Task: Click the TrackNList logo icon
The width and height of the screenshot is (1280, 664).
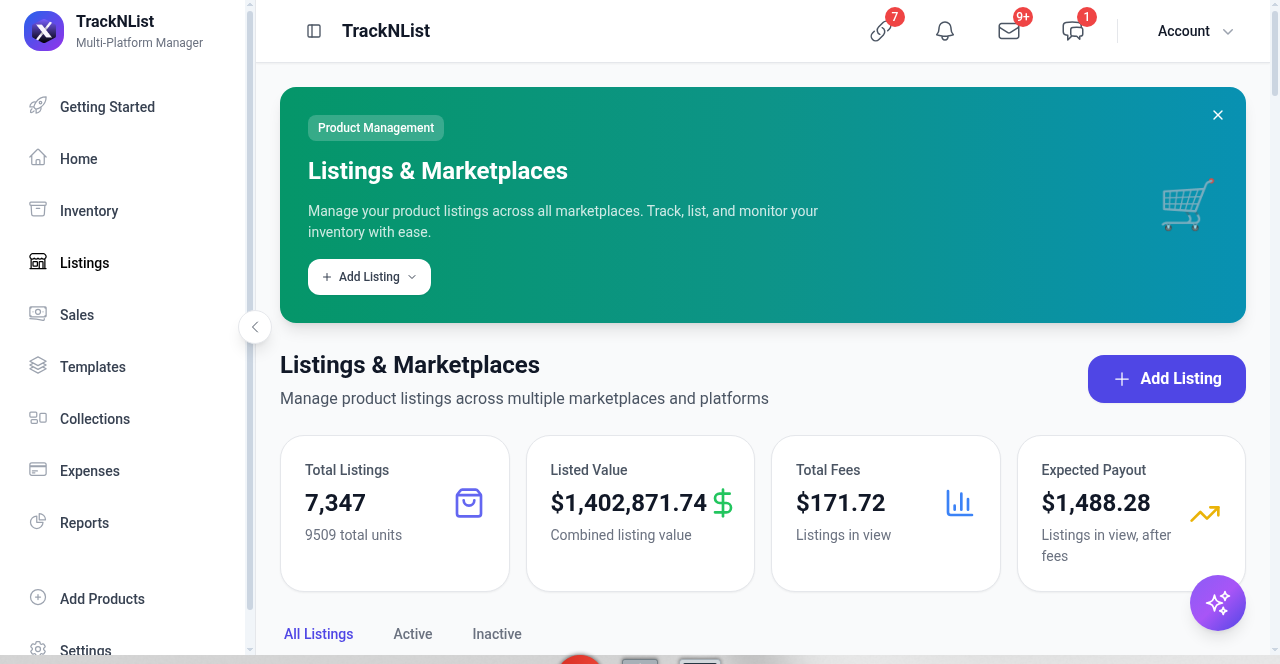Action: pyautogui.click(x=43, y=31)
